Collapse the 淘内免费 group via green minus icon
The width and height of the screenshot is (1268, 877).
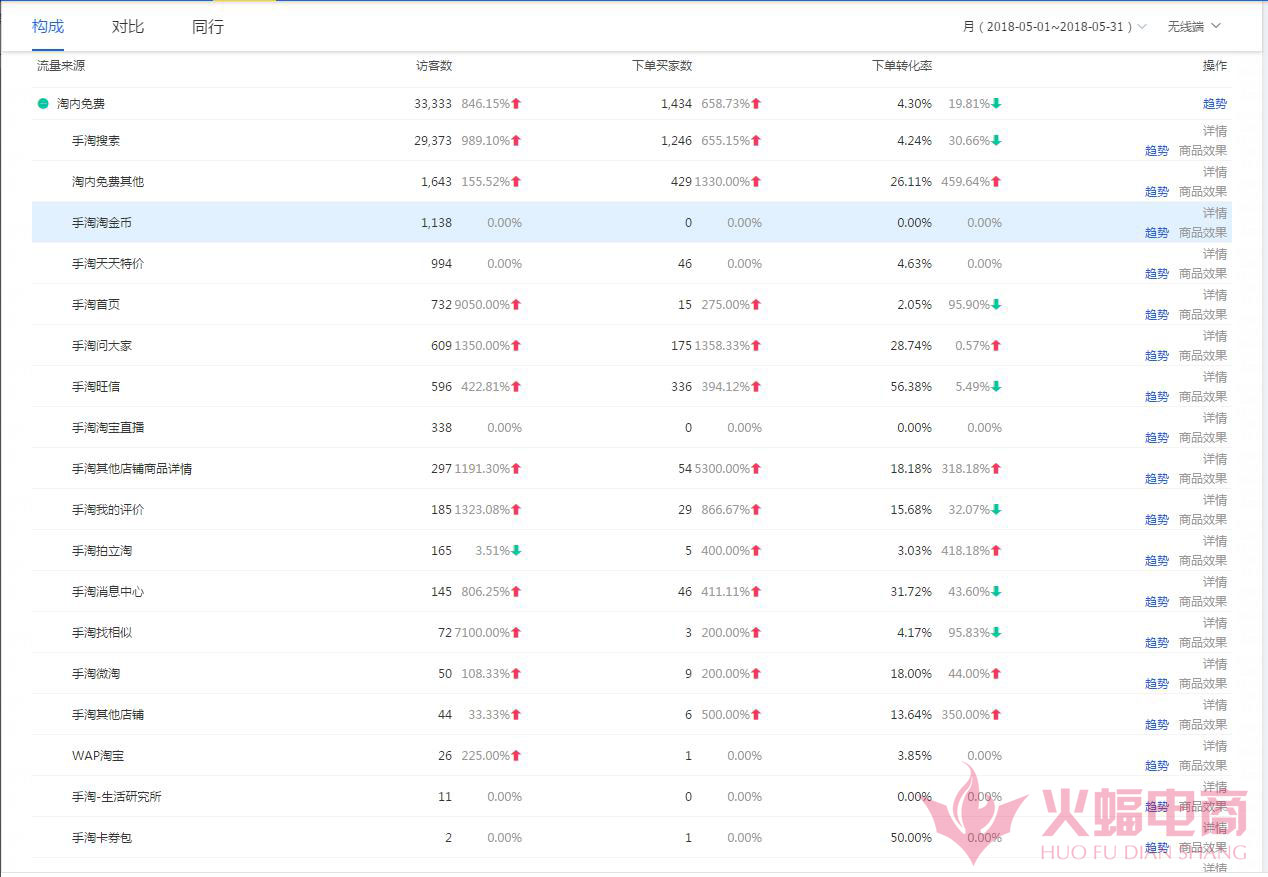tap(43, 103)
